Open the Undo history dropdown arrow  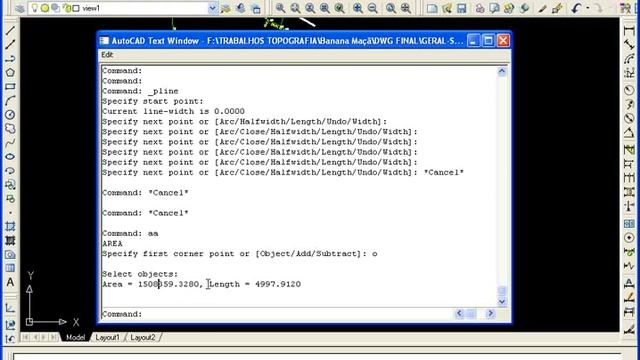587,8
